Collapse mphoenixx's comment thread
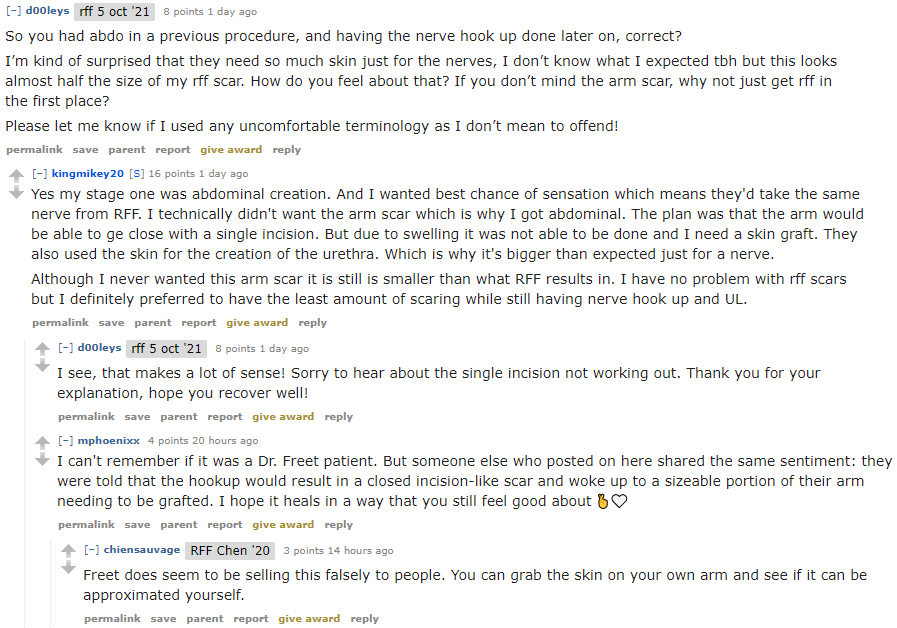The height and width of the screenshot is (628, 897). 65,441
